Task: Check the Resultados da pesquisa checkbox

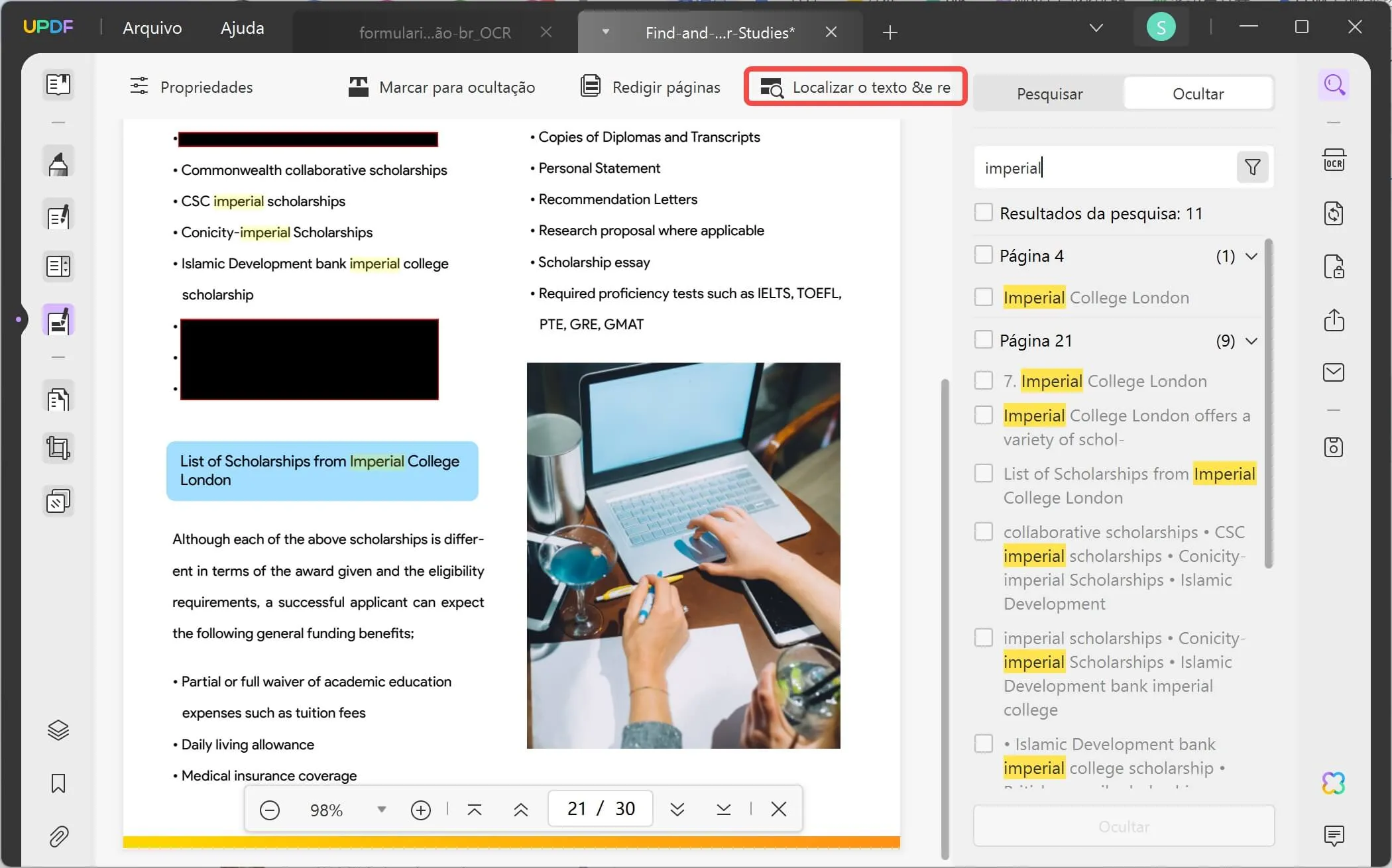Action: point(984,212)
